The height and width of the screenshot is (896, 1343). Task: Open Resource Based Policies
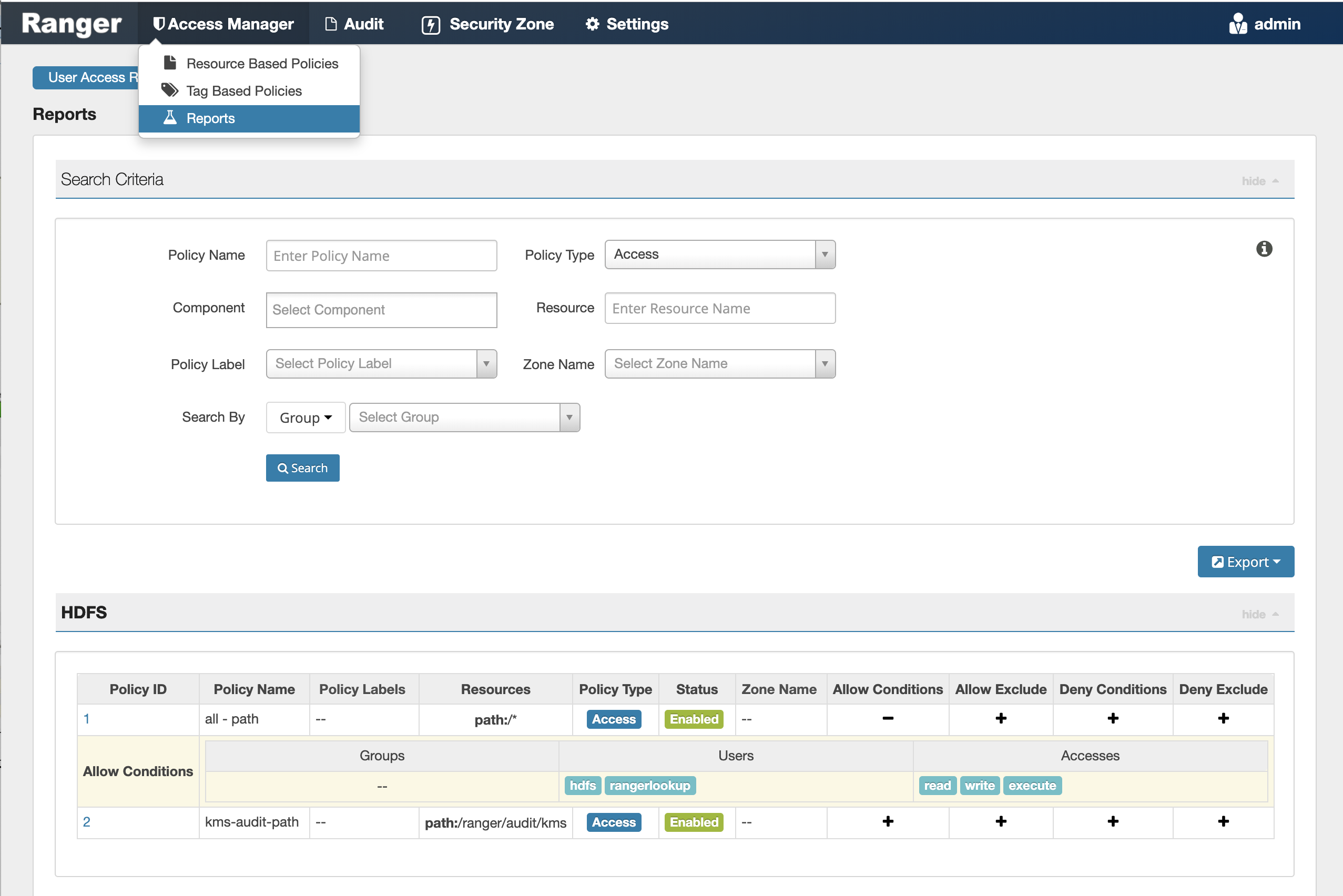click(x=262, y=64)
